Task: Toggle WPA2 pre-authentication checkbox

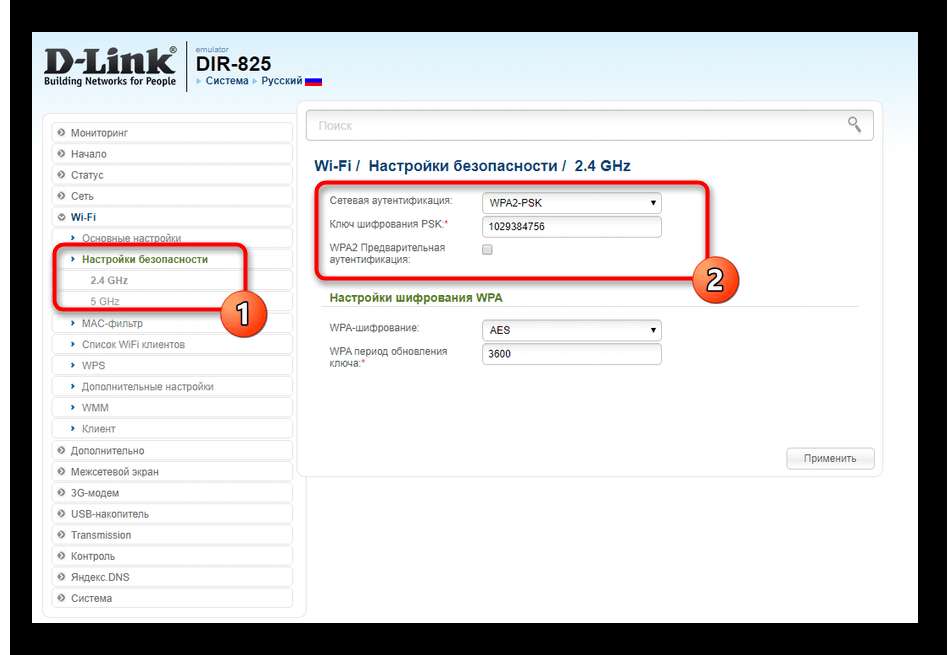Action: tap(487, 249)
